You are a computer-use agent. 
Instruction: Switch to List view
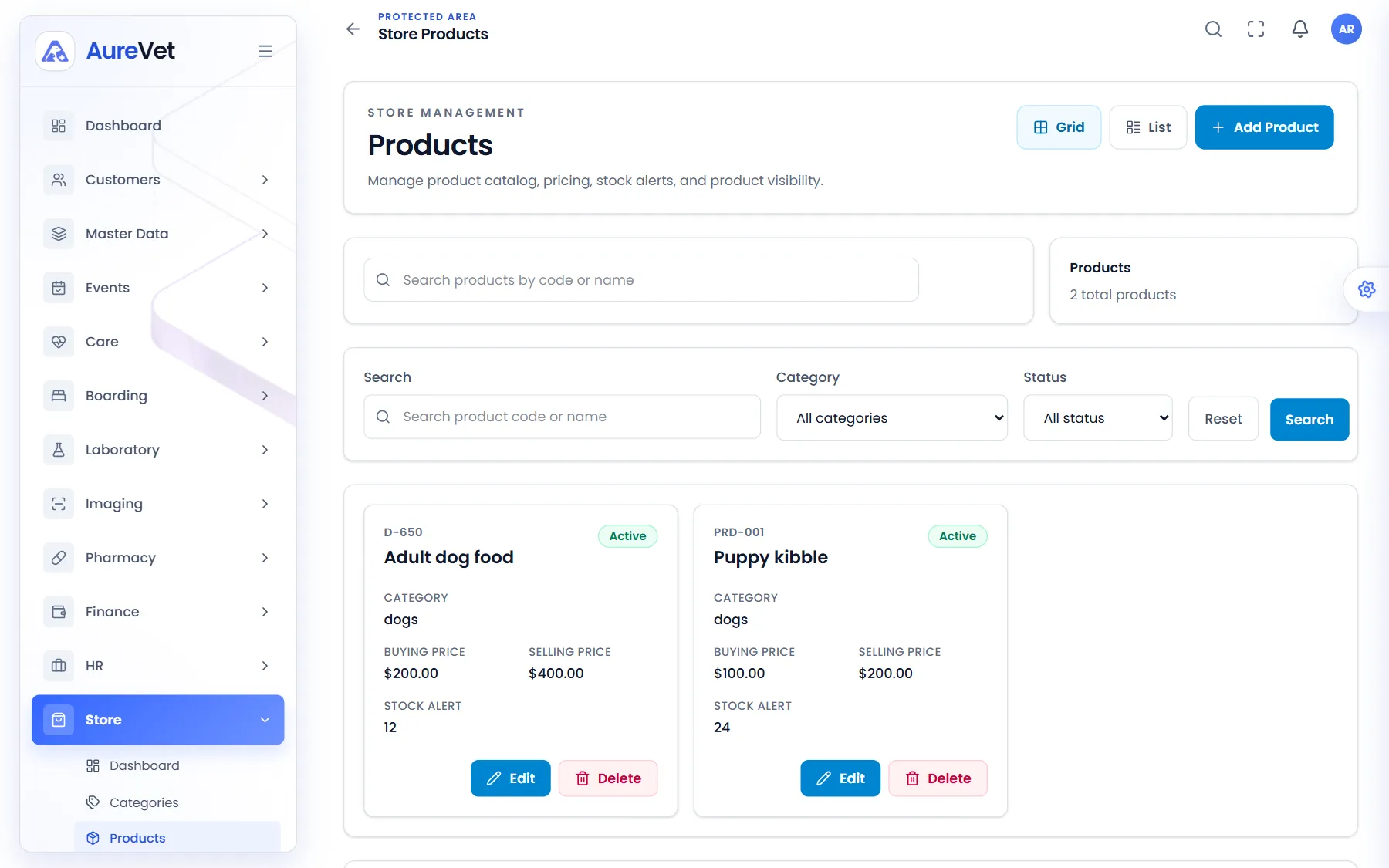tap(1148, 127)
